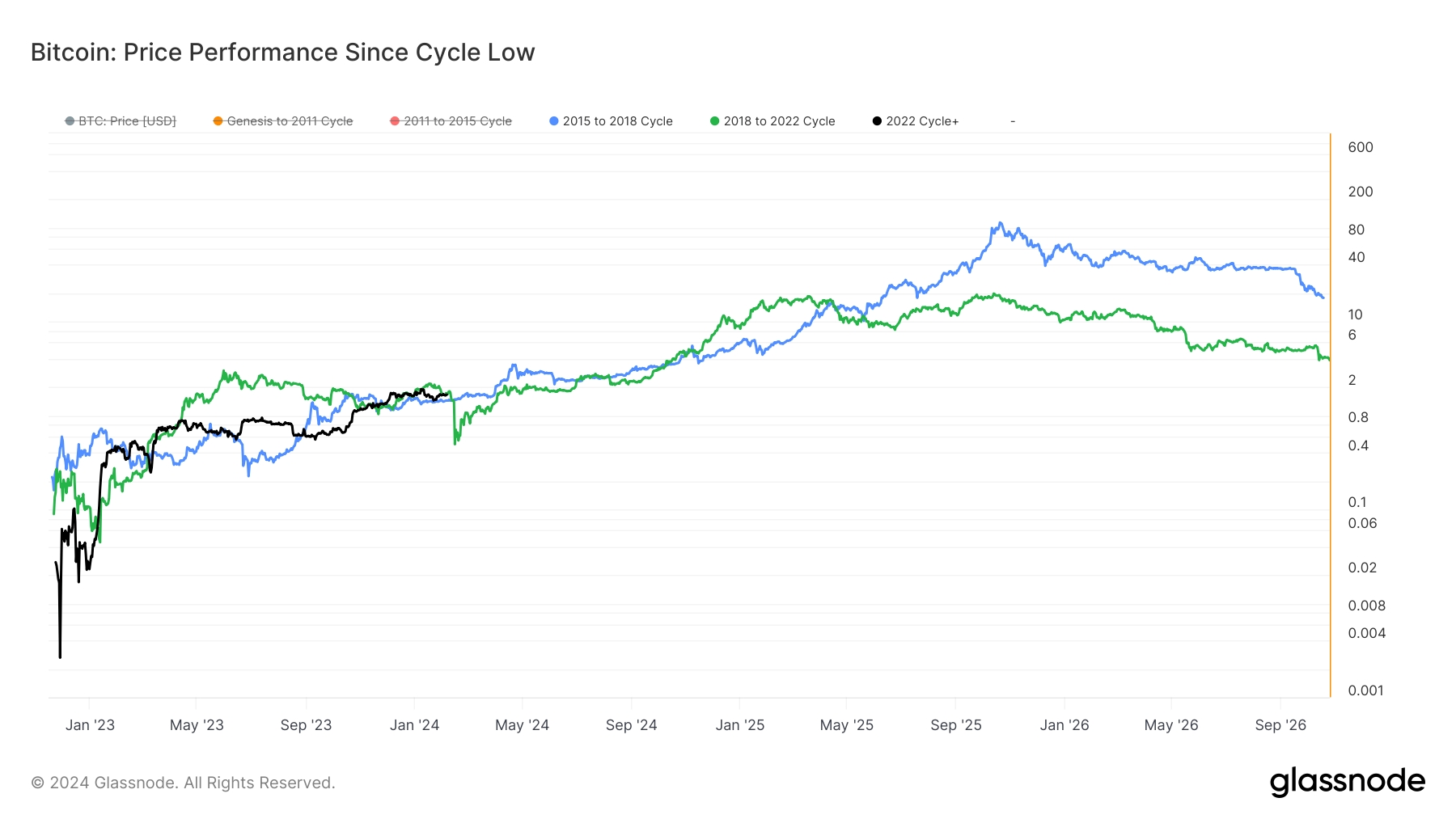1456x819 pixels.
Task: Select the Jan '24 x-axis label
Action: click(x=414, y=725)
